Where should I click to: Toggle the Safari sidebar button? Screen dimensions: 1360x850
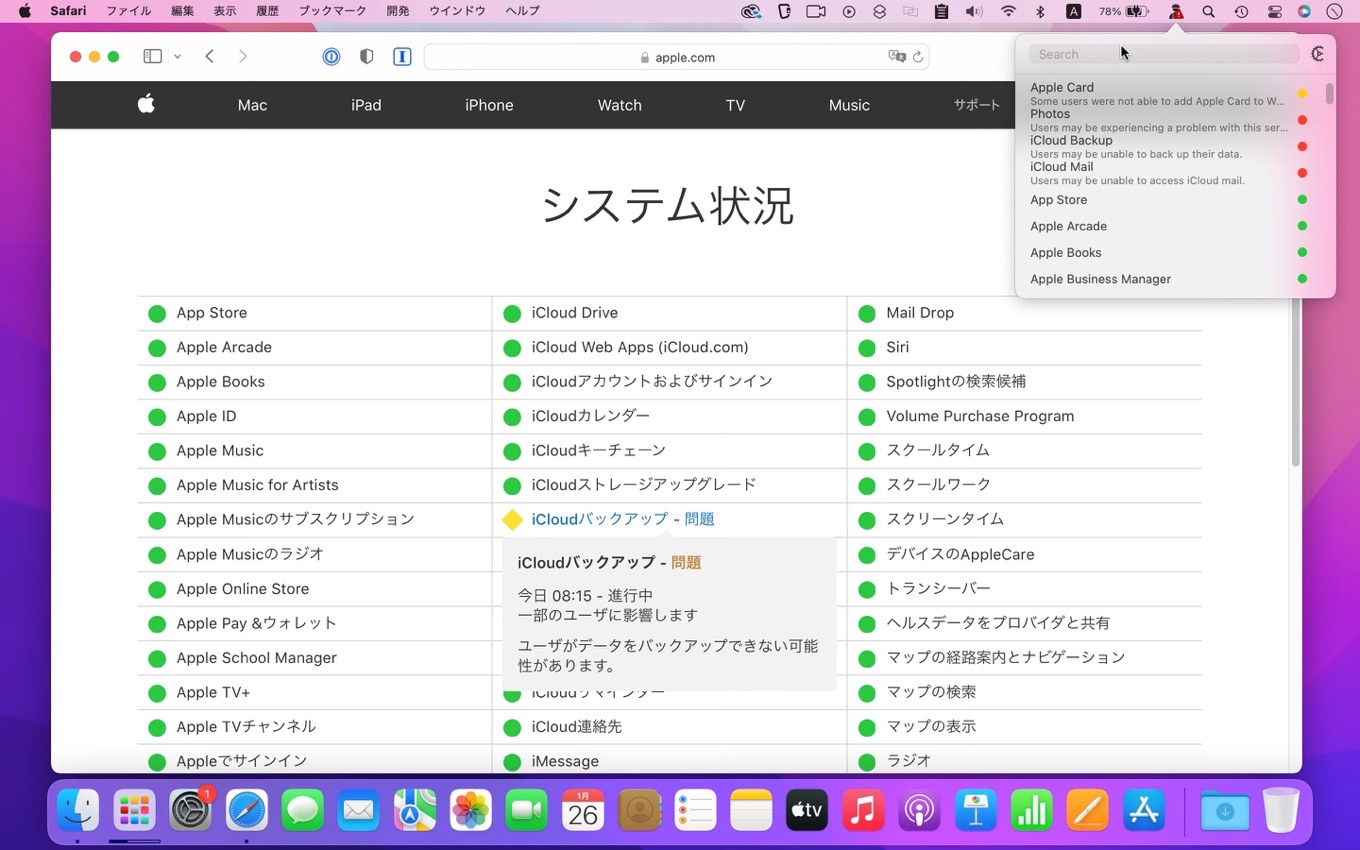click(153, 57)
